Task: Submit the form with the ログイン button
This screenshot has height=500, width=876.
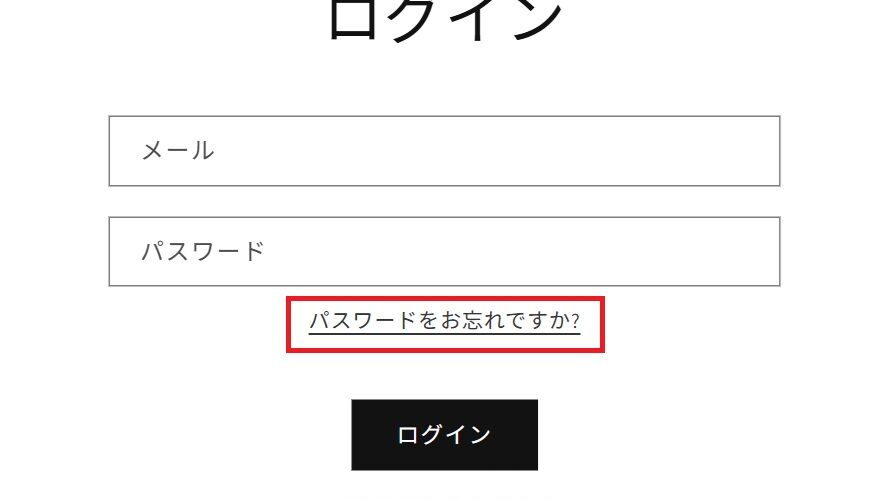Action: point(445,435)
